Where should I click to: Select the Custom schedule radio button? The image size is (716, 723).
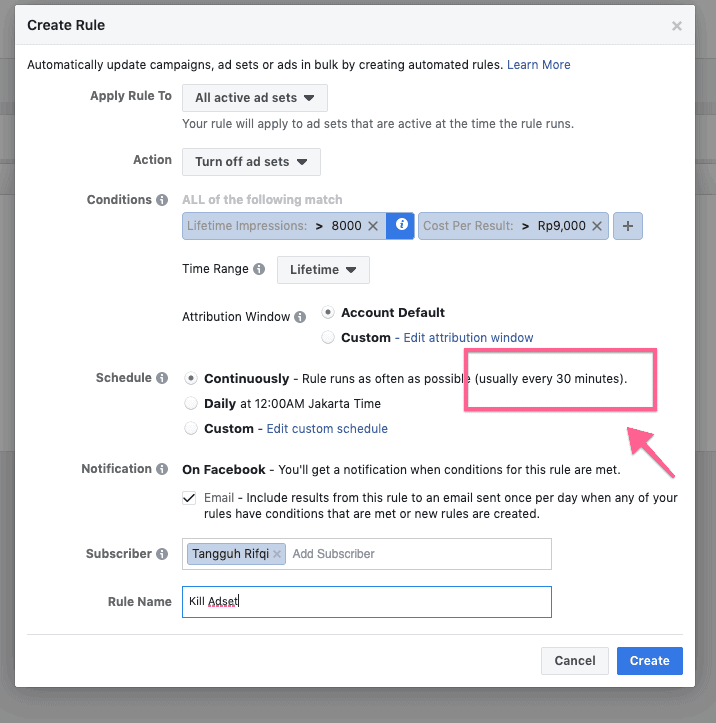191,428
